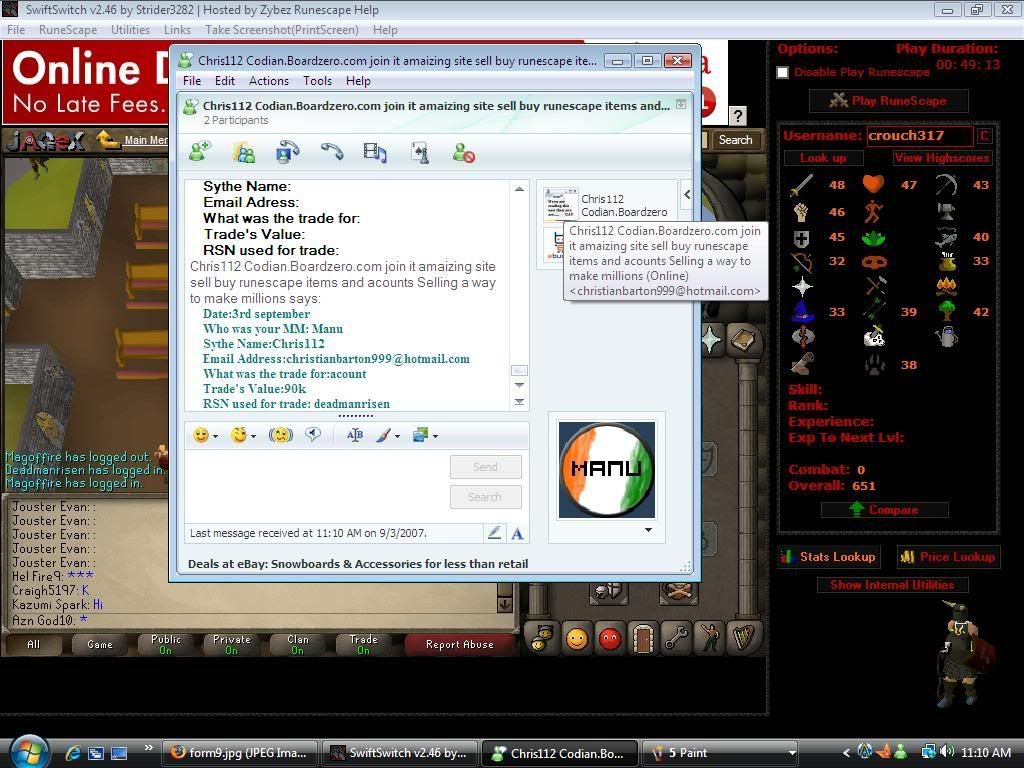Expand the wink dropdown arrow

(253, 436)
